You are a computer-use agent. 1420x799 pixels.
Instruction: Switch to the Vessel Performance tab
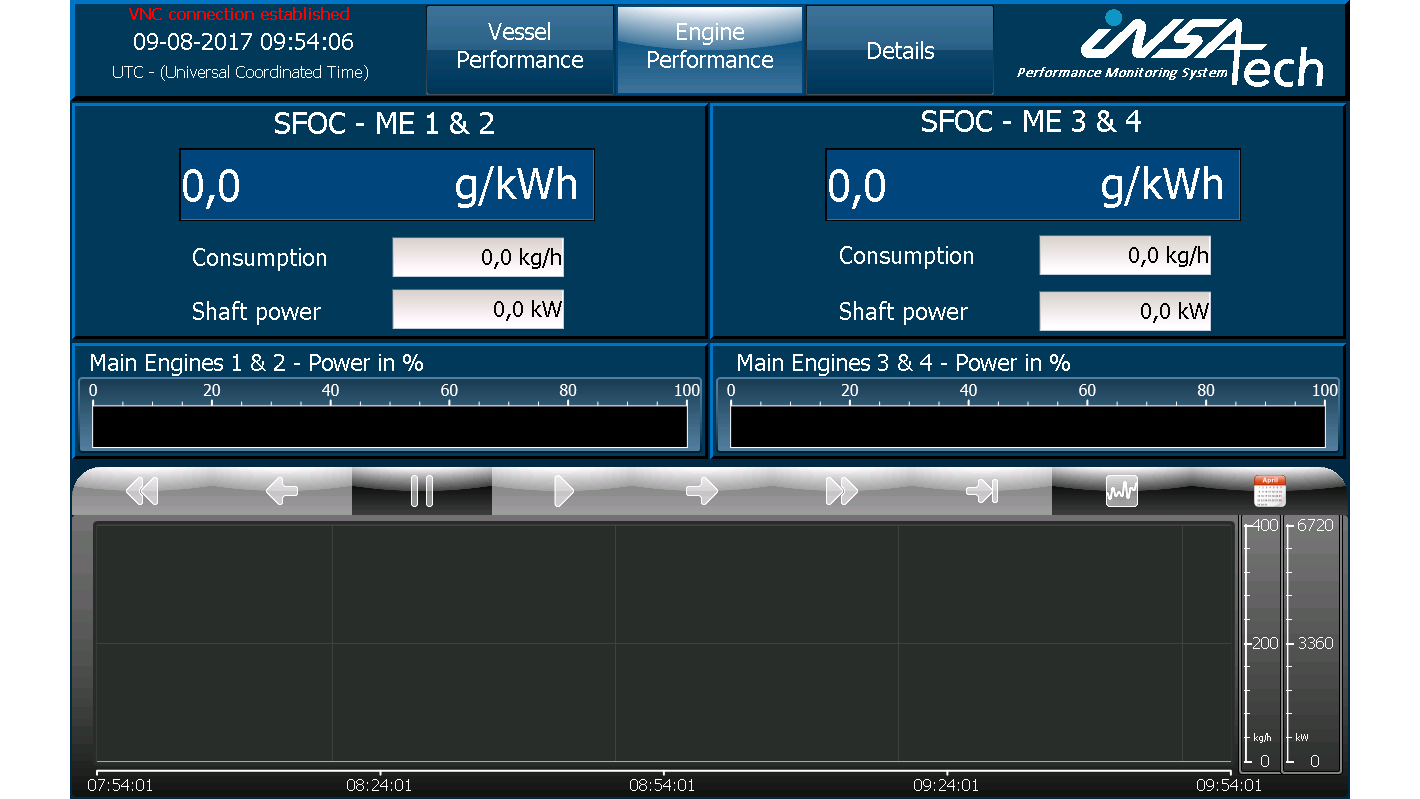[520, 46]
